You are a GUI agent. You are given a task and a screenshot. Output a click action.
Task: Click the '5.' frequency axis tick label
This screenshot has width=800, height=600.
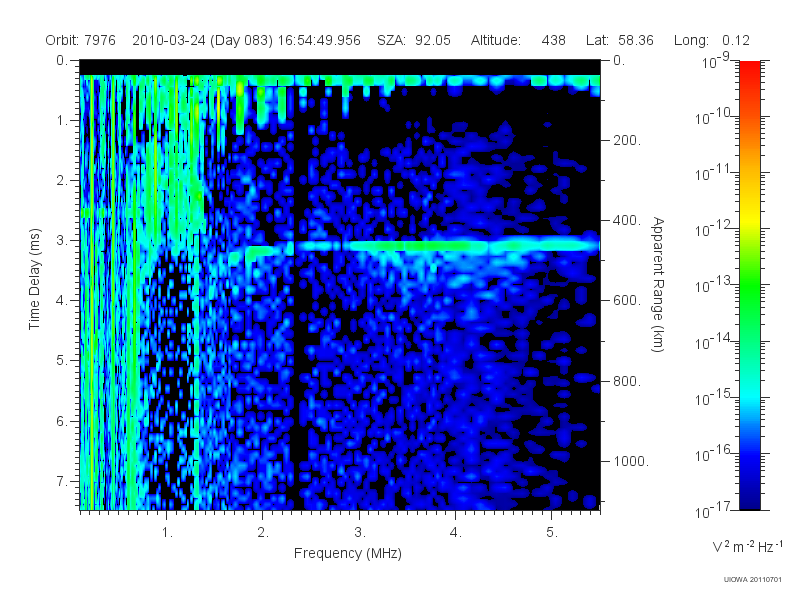coord(552,533)
